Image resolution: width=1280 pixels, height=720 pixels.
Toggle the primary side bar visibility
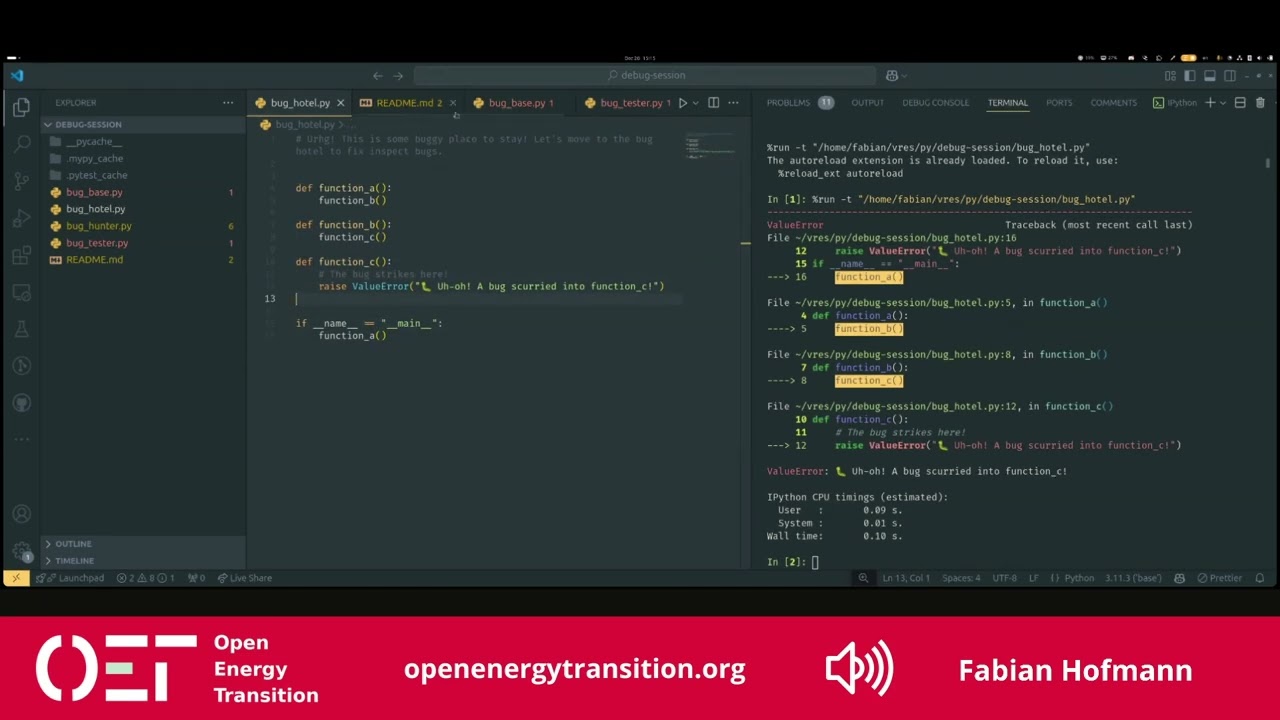(1190, 75)
